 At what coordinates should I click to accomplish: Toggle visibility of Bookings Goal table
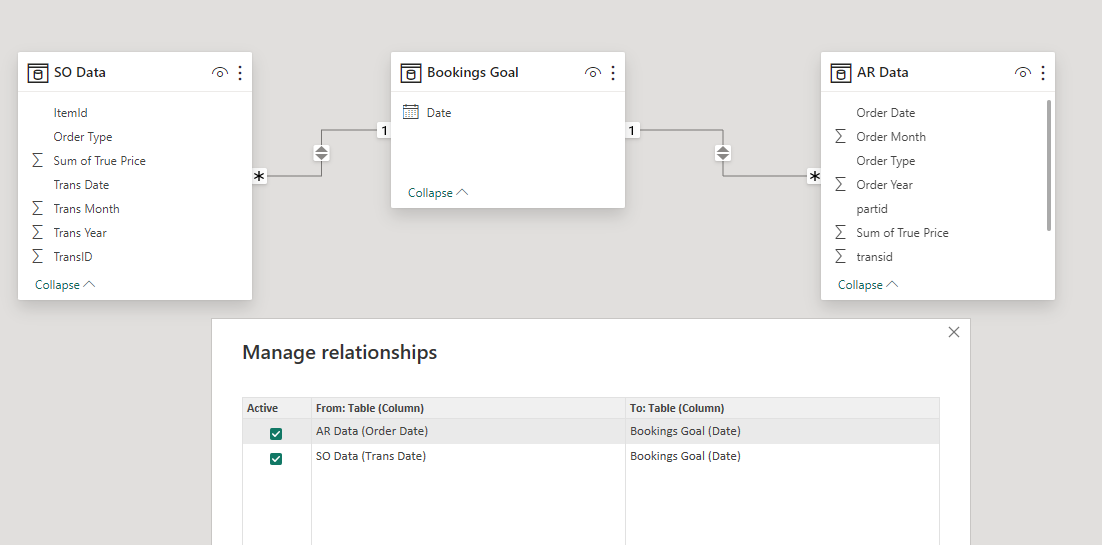592,72
